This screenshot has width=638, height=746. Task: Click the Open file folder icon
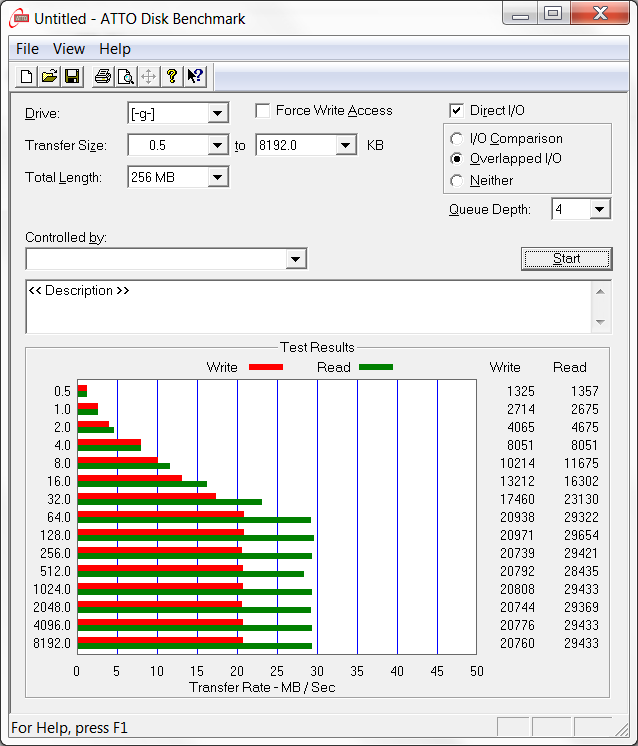[49, 76]
